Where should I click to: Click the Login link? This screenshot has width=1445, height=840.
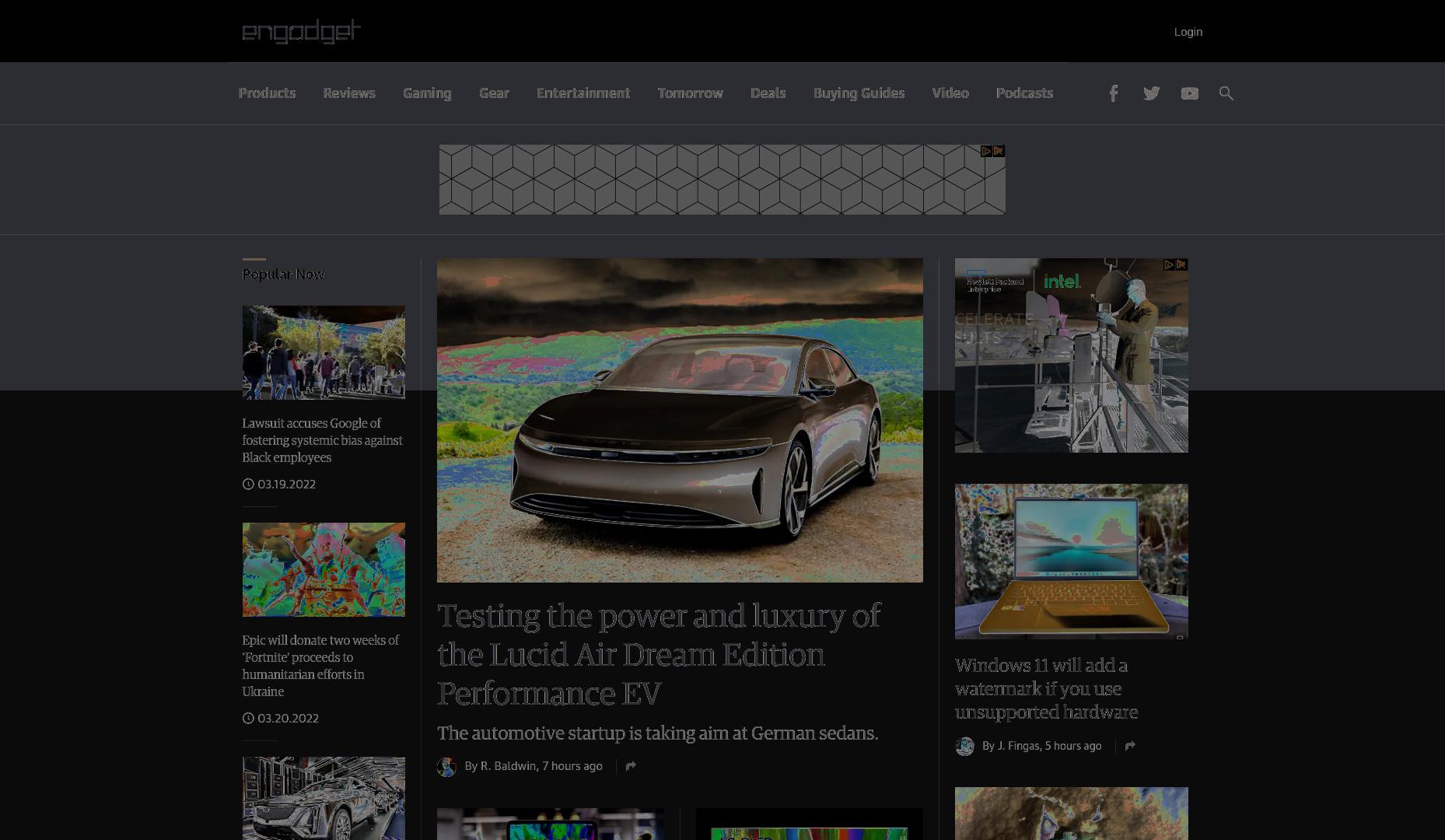coord(1188,32)
